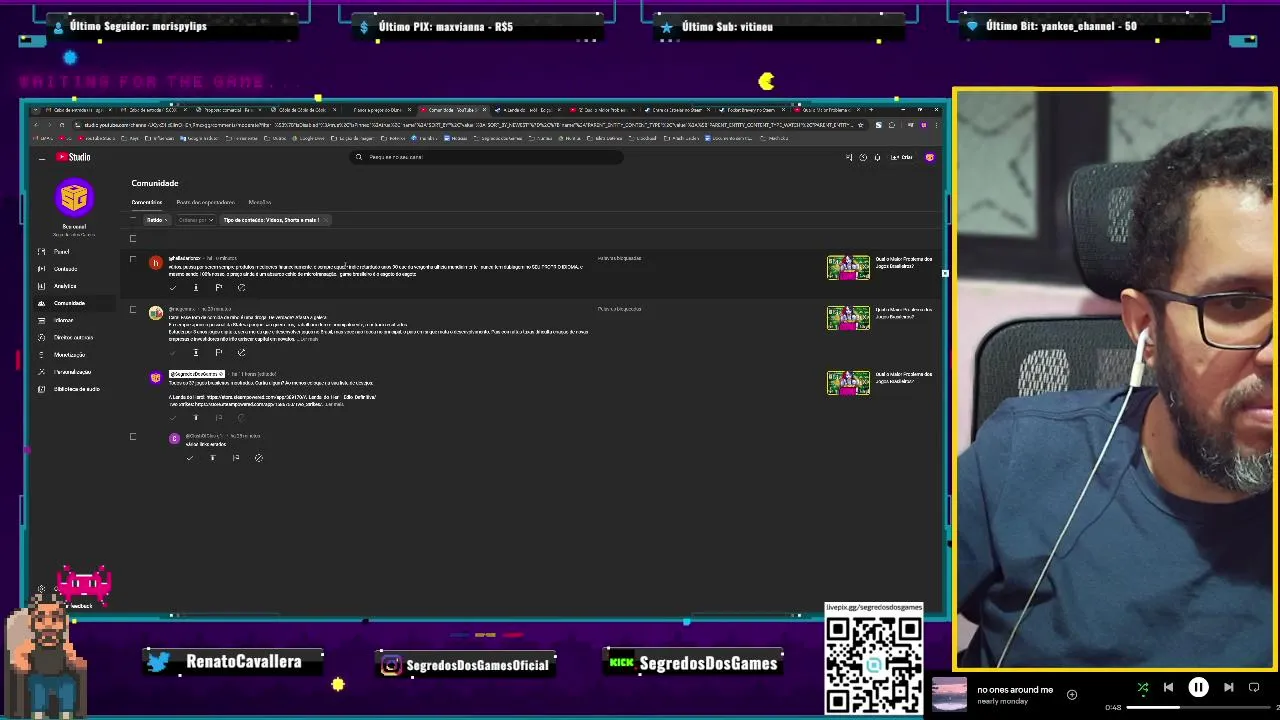Open the lyrics/queue icon in player
The image size is (1280, 720).
(x=1254, y=688)
